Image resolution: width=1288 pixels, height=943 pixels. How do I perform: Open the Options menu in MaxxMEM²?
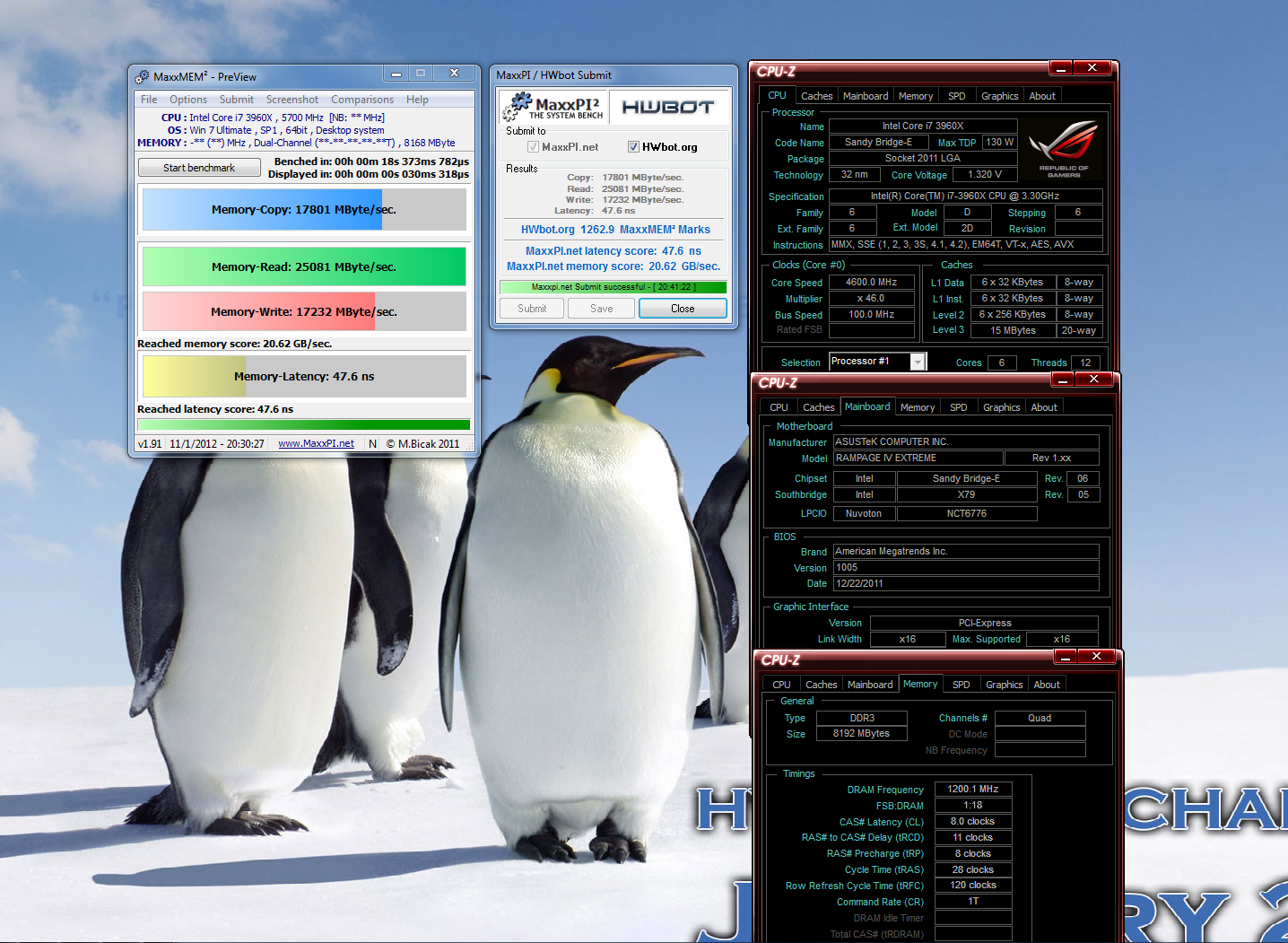(188, 100)
